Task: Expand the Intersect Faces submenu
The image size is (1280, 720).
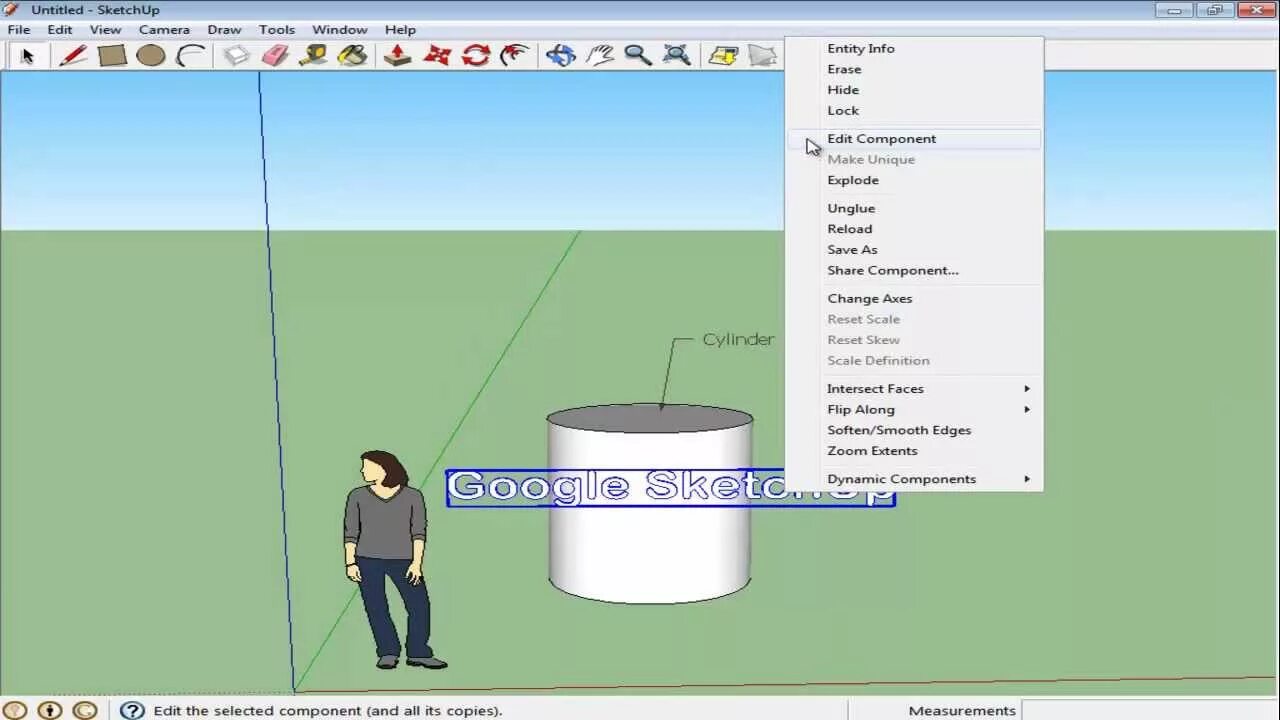Action: tap(914, 389)
